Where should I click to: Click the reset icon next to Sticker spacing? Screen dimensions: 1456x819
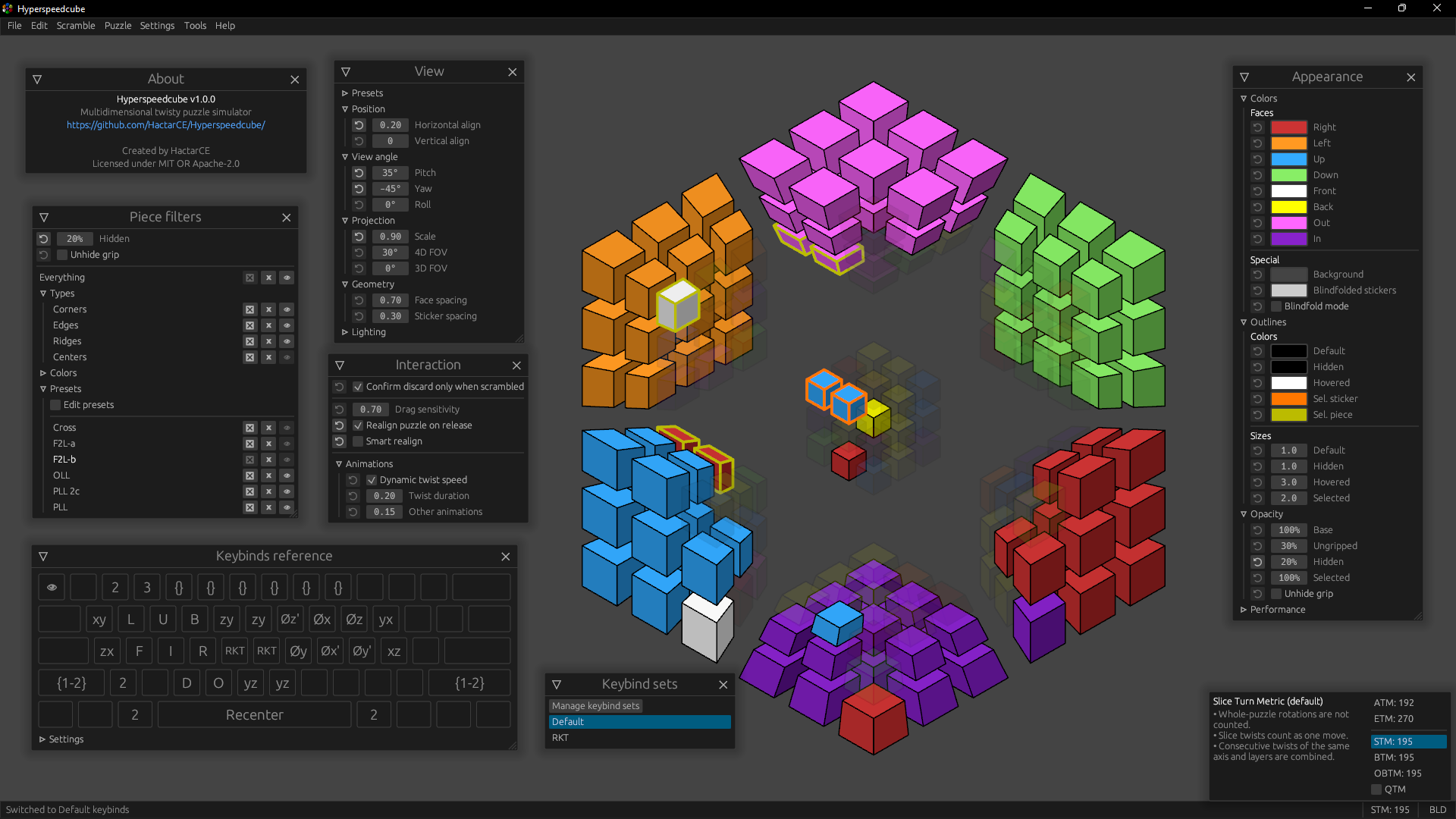[357, 316]
